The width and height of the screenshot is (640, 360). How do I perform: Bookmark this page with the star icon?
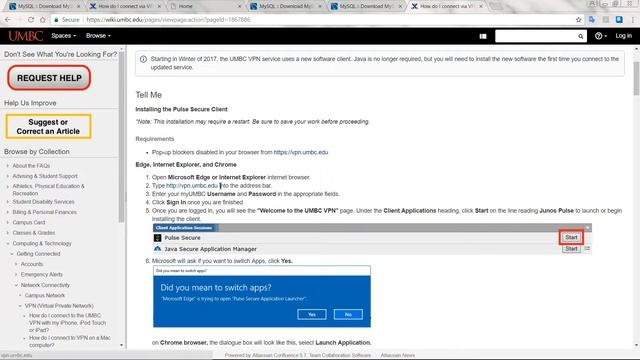pyautogui.click(x=578, y=20)
